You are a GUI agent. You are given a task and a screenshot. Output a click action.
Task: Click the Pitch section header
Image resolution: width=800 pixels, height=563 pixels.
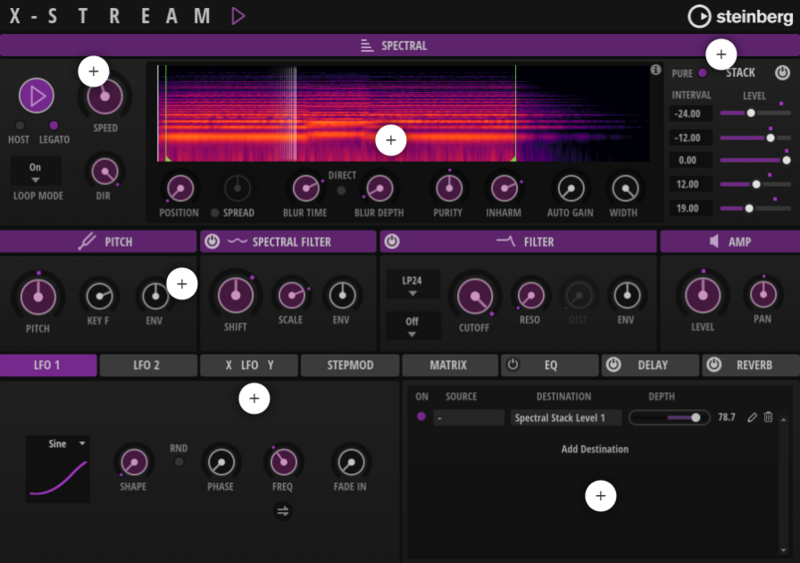click(98, 241)
